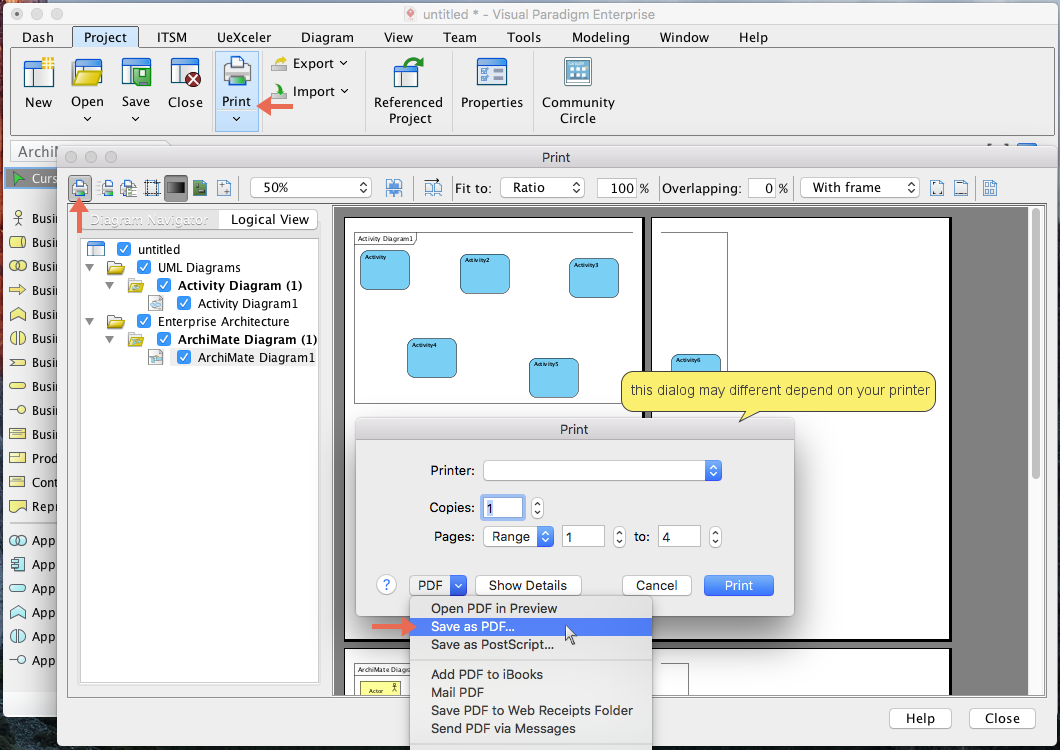Switch to Diagram Navigator tab

[x=149, y=220]
